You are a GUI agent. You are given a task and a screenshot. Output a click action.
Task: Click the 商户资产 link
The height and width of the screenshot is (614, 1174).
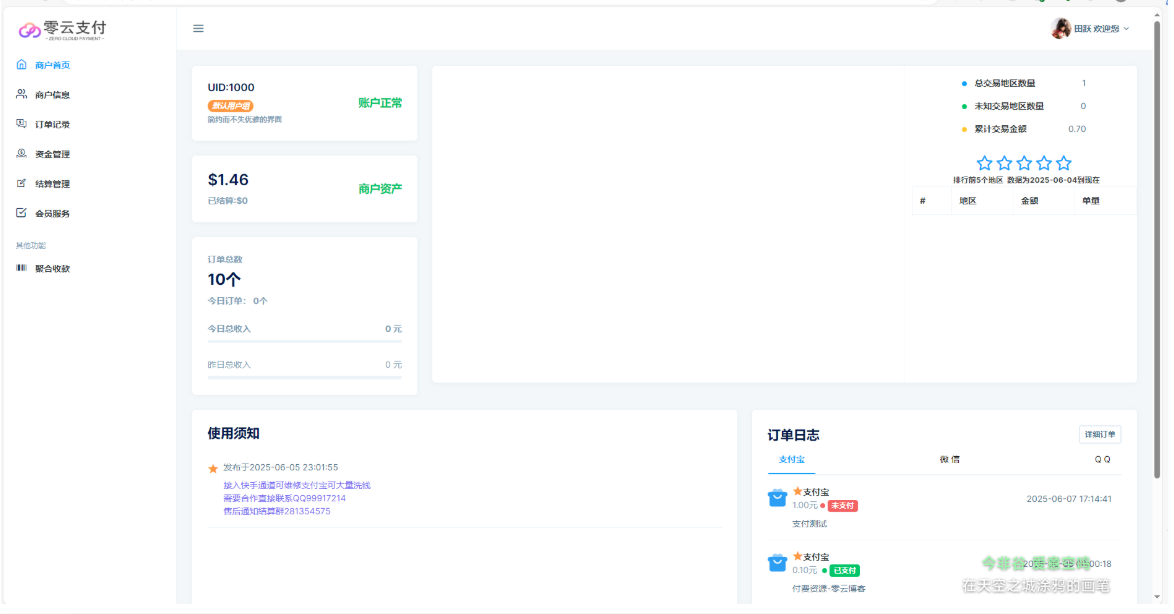pyautogui.click(x=380, y=189)
